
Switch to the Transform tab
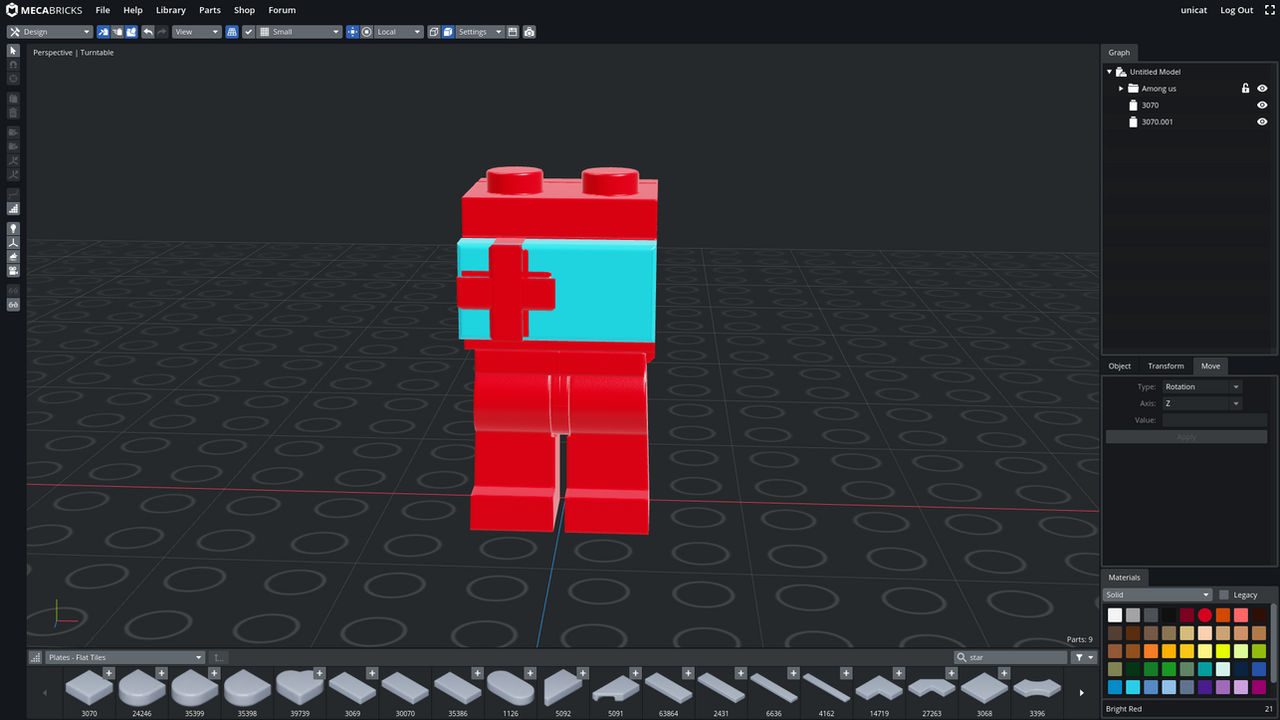1166,366
